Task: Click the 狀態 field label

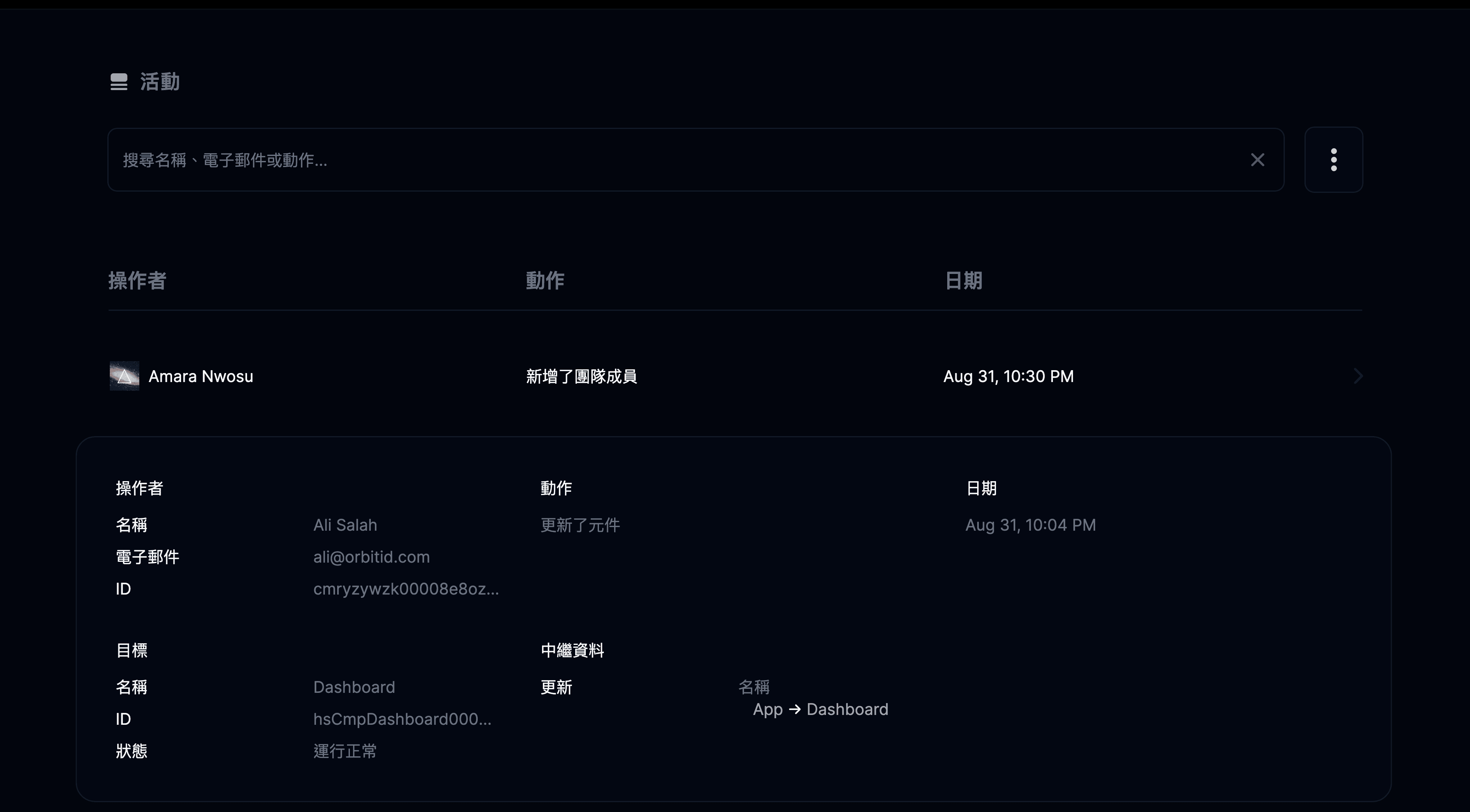Action: click(132, 751)
